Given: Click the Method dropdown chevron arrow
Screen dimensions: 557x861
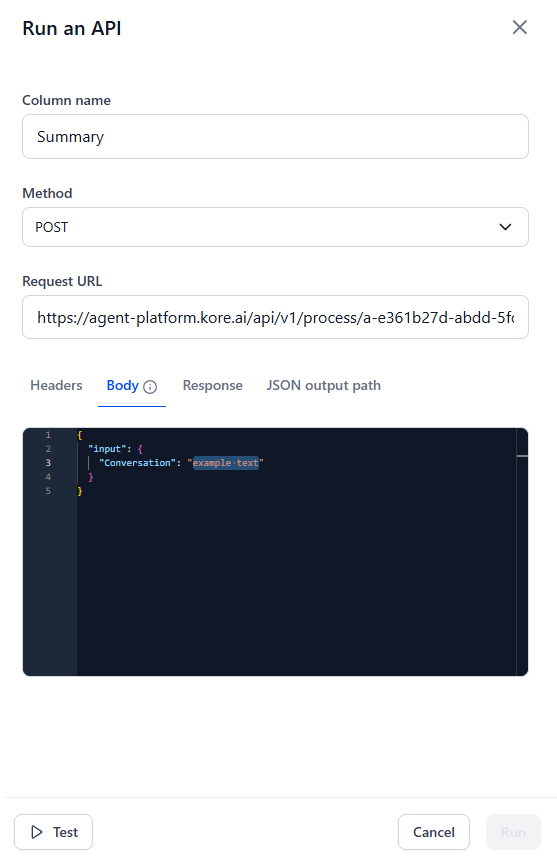Looking at the screenshot, I should click(x=505, y=227).
